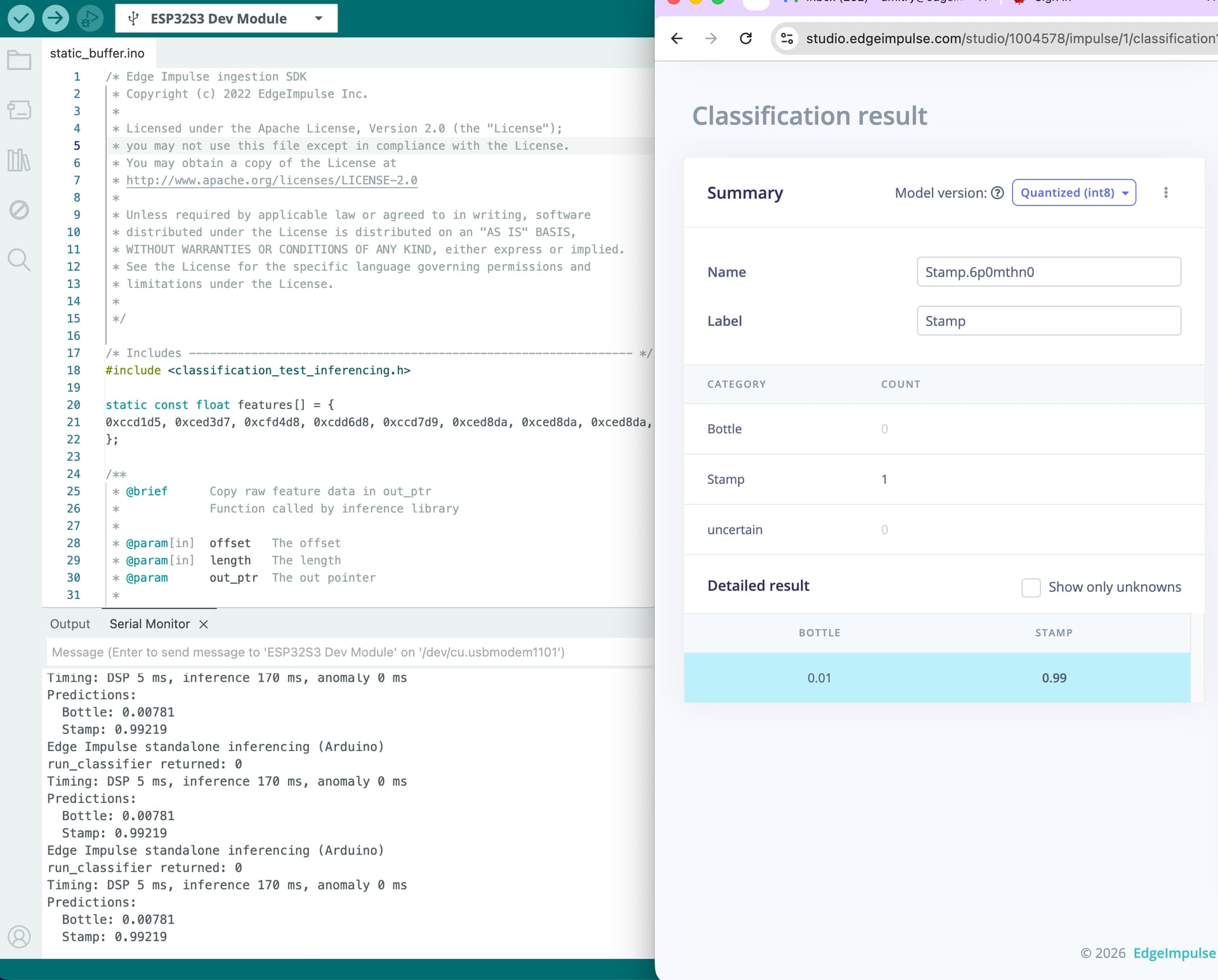Open the Search sidebar icon
This screenshot has height=980, width=1218.
pyautogui.click(x=19, y=259)
